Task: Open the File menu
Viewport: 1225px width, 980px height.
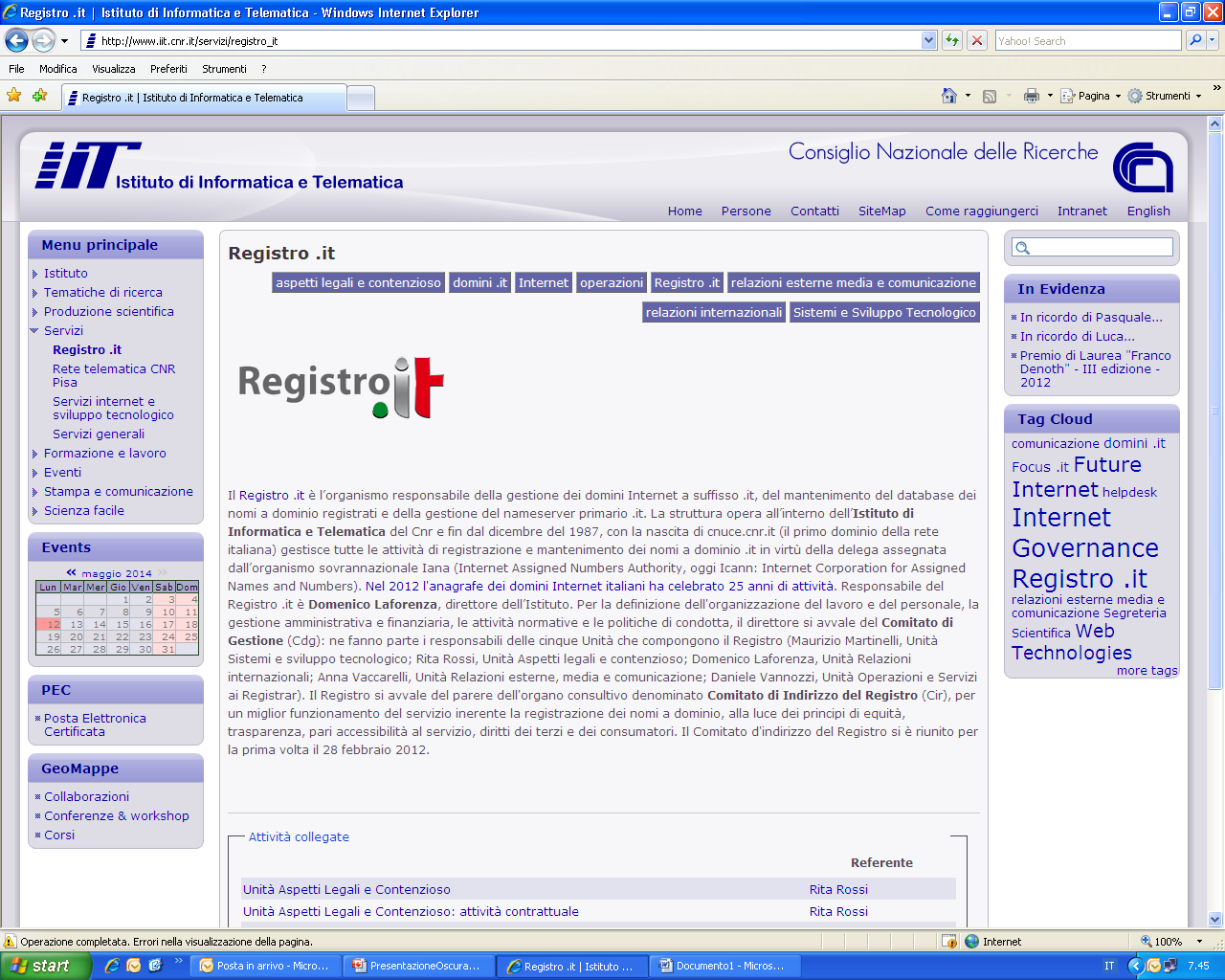Action: tap(16, 69)
